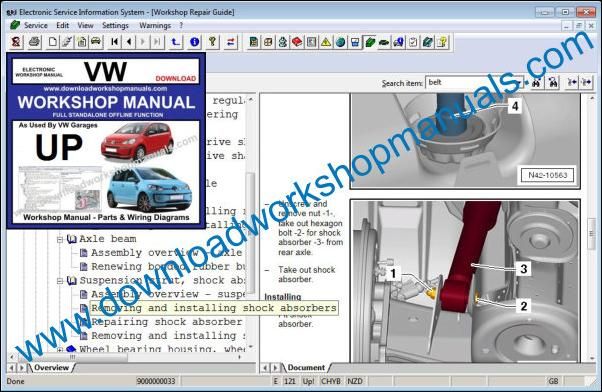Click the yellow question note icon
The height and width of the screenshot is (392, 602).
click(442, 42)
